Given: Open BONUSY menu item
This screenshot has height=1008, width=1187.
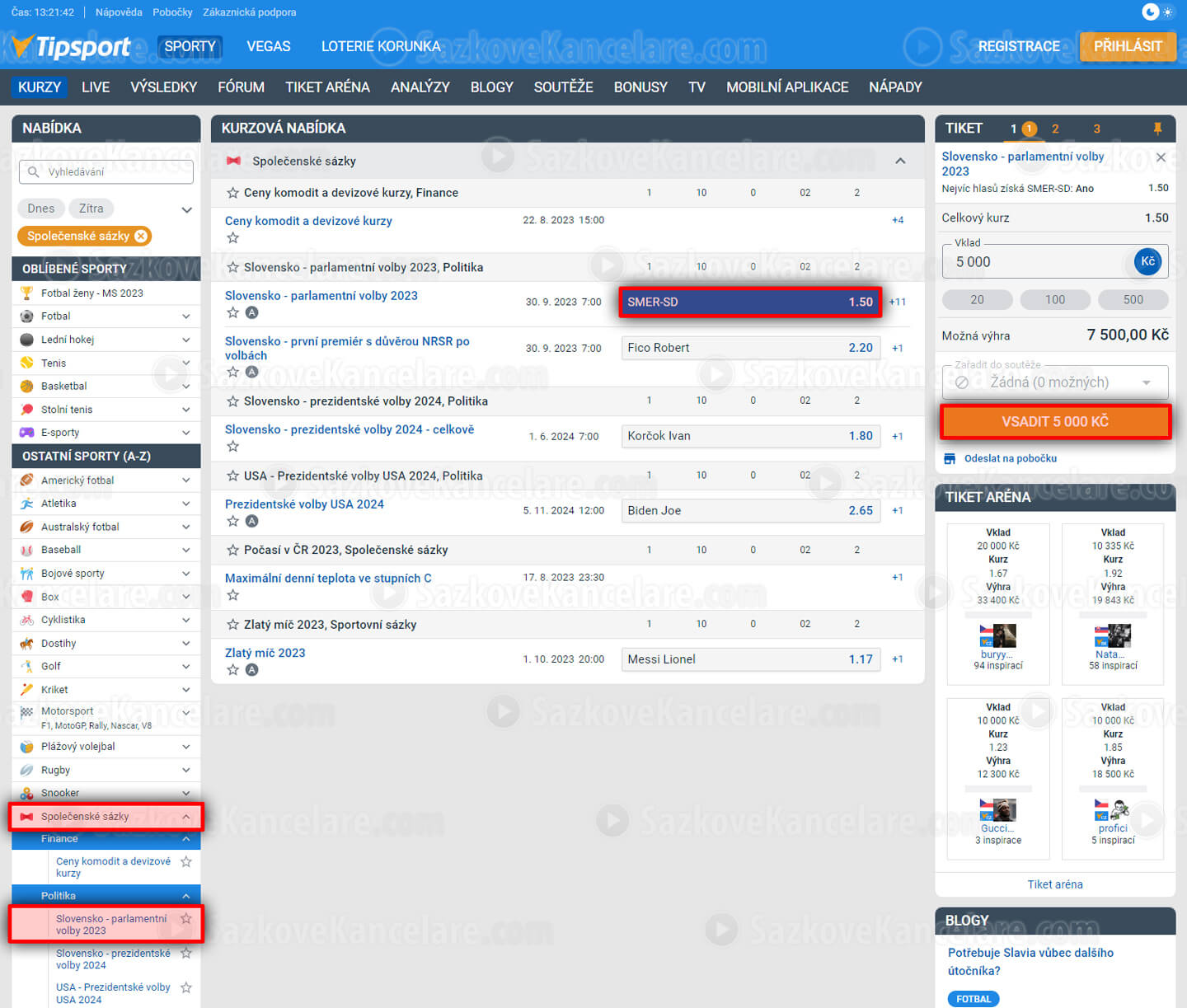Looking at the screenshot, I should pos(640,87).
